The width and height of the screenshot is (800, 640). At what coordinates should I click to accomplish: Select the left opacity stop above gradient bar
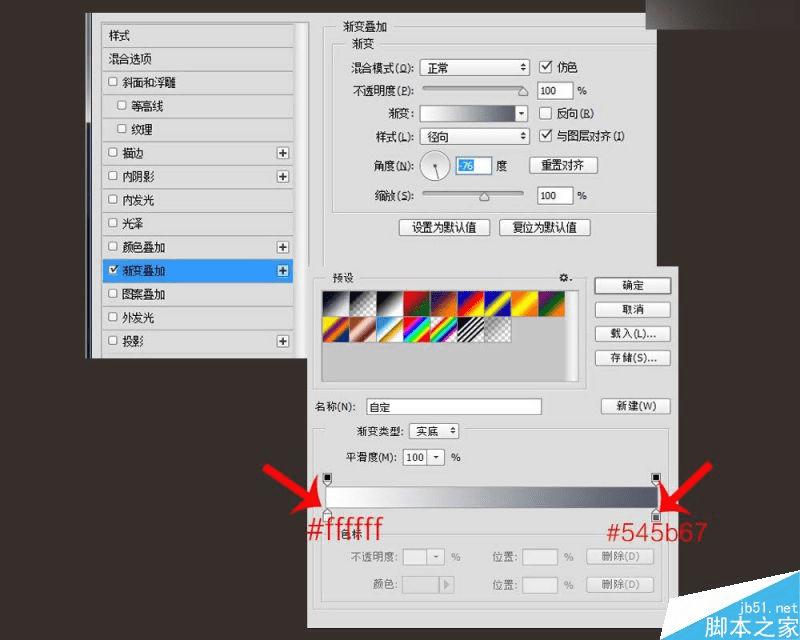click(x=327, y=480)
